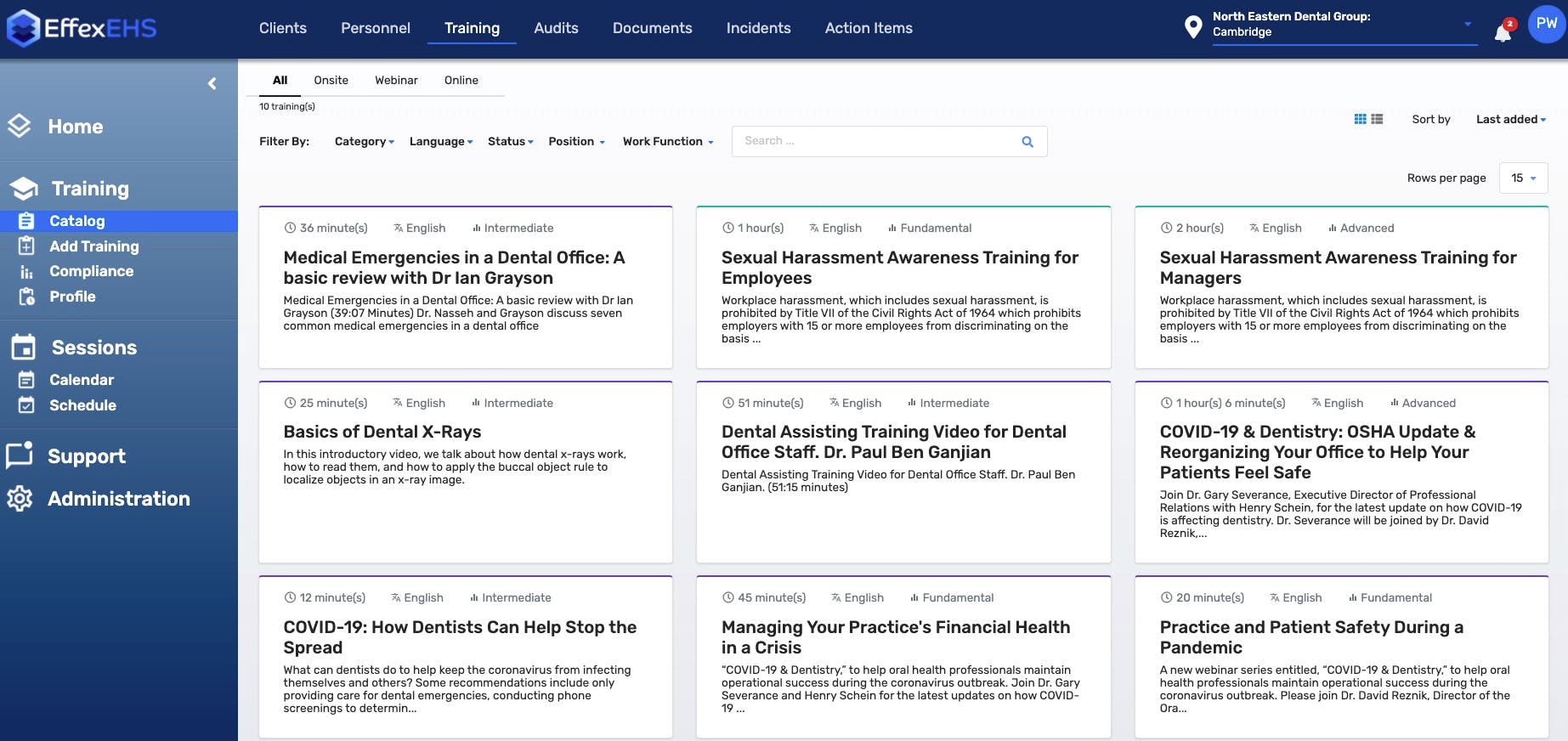
Task: Click the clock icon on Medical Emergencies card
Action: click(290, 228)
